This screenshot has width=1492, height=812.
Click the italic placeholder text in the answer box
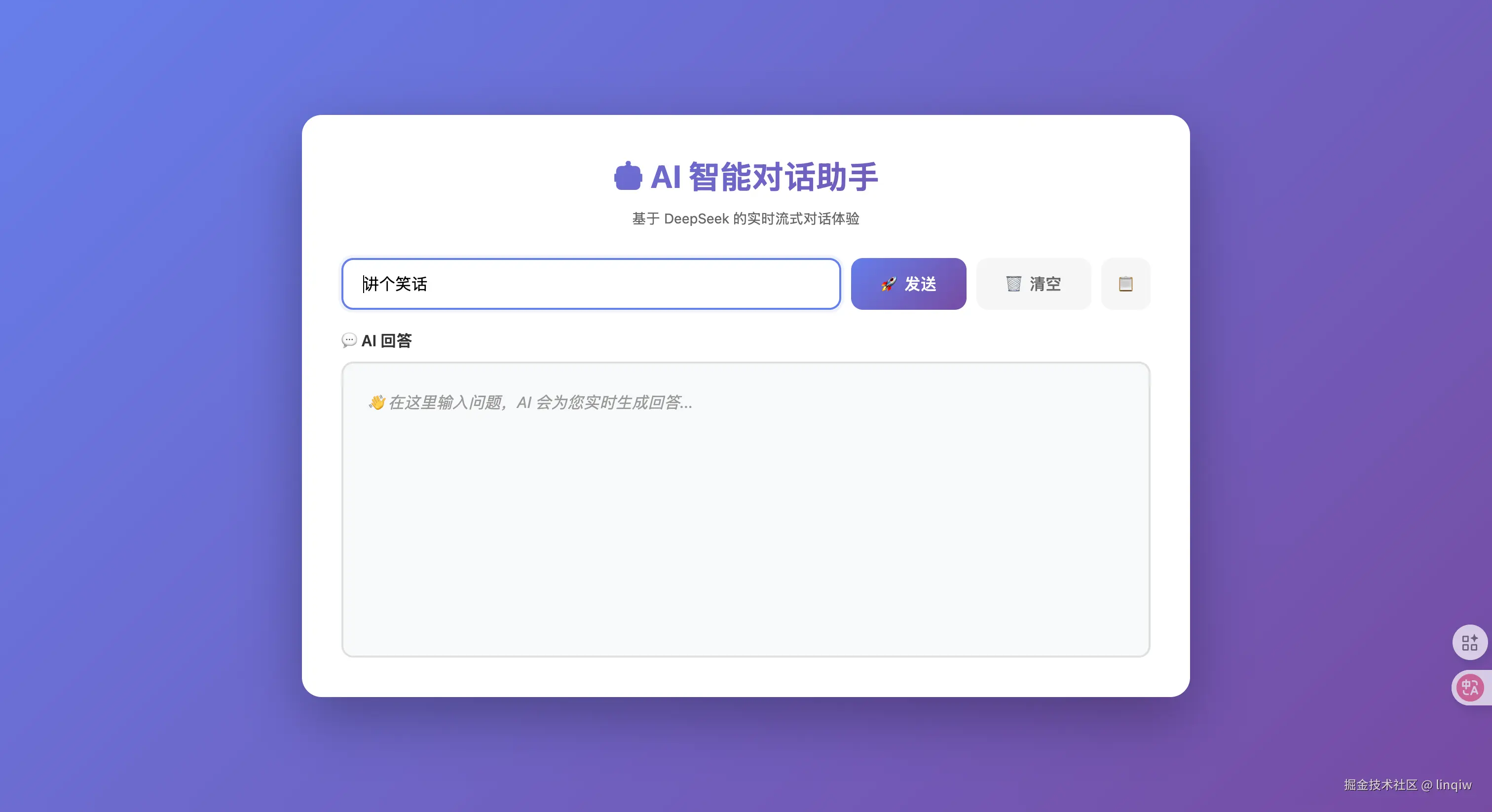pos(540,403)
